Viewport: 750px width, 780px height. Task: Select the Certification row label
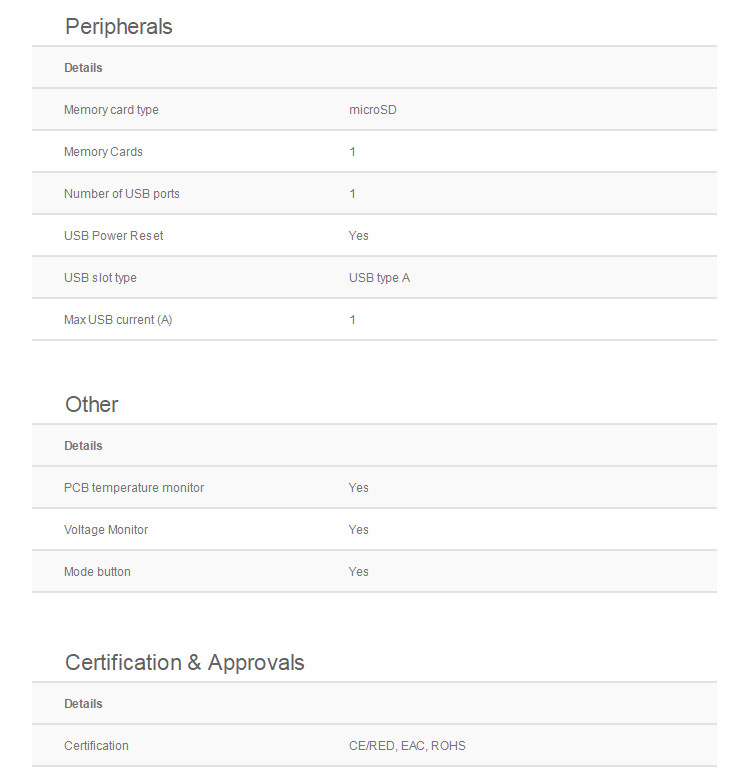tap(96, 746)
